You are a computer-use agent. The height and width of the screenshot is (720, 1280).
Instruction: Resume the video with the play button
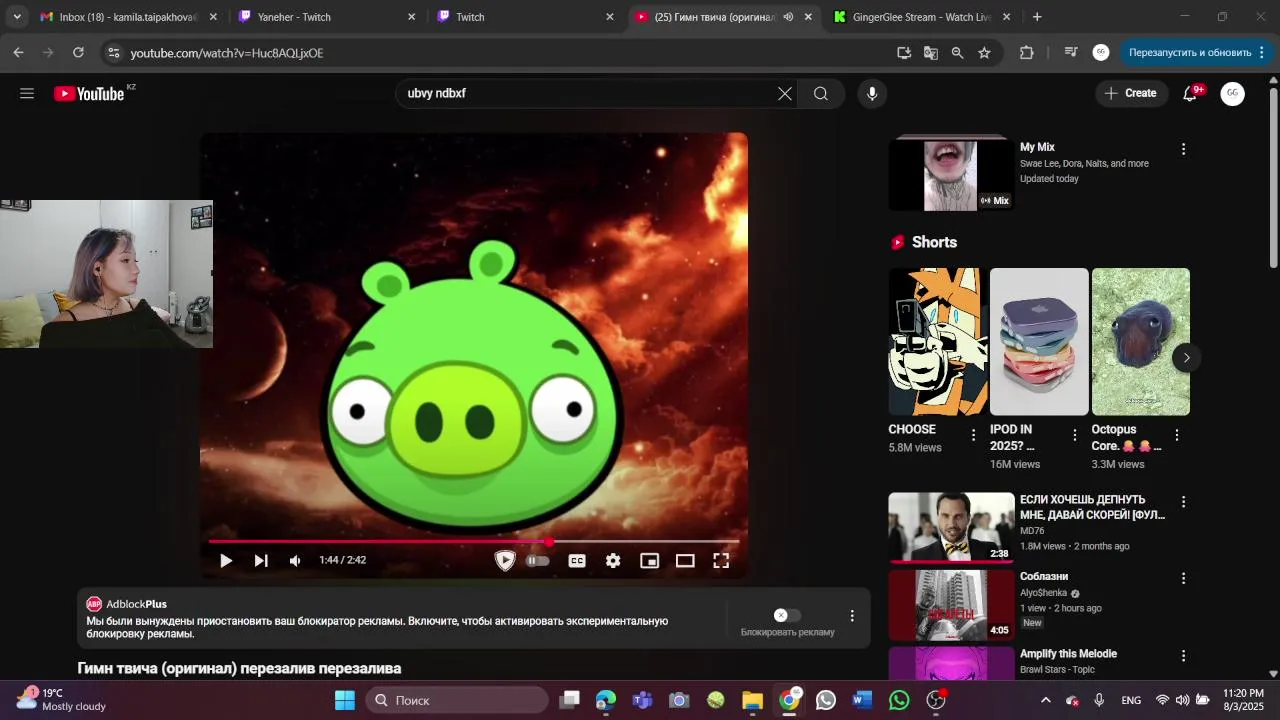226,560
